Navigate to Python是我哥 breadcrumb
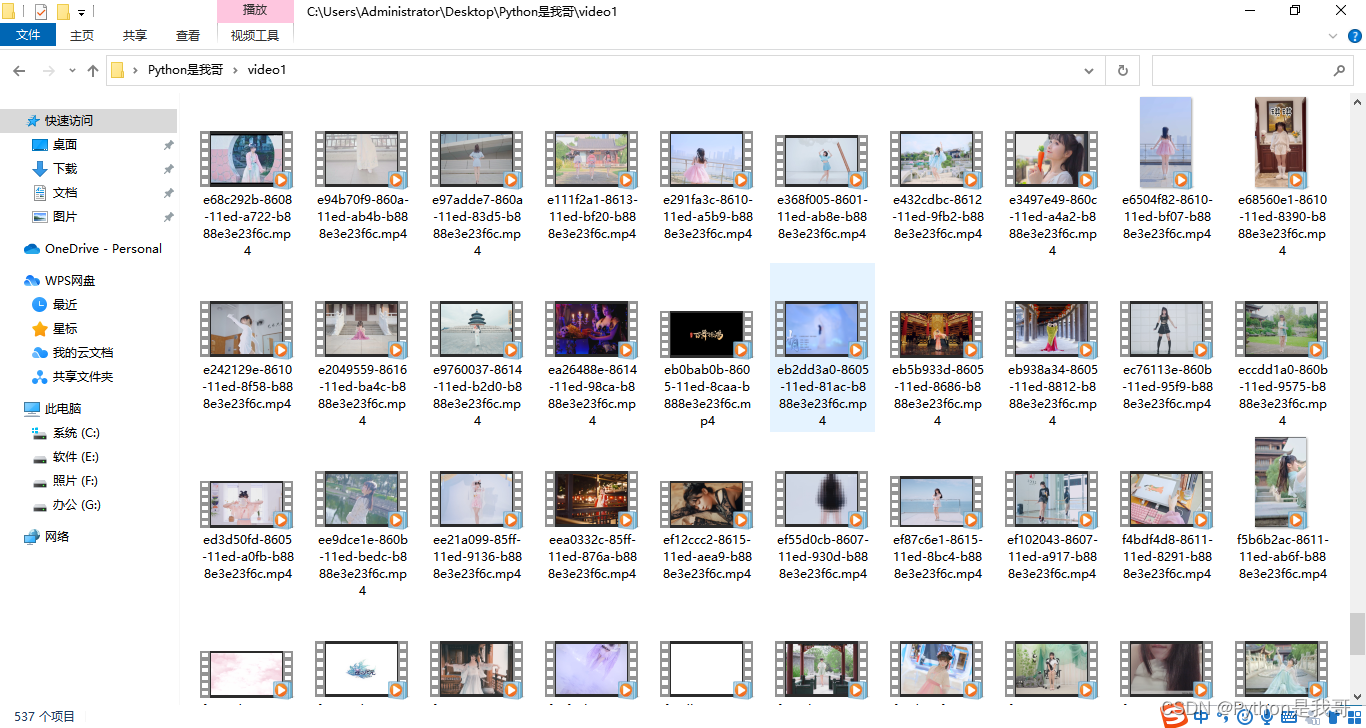 (x=185, y=70)
